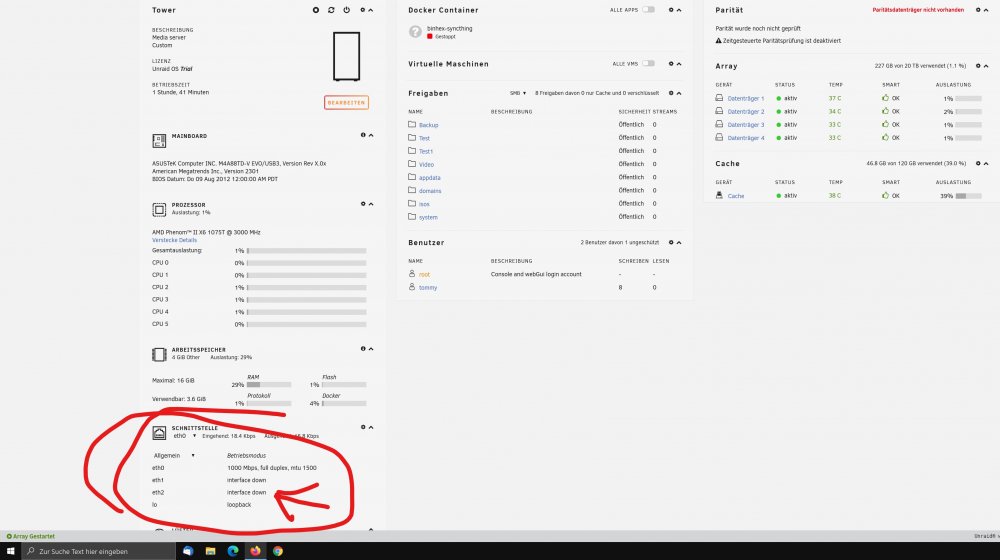
Task: Open Schnittstelle settings gear icon
Action: coord(363,427)
